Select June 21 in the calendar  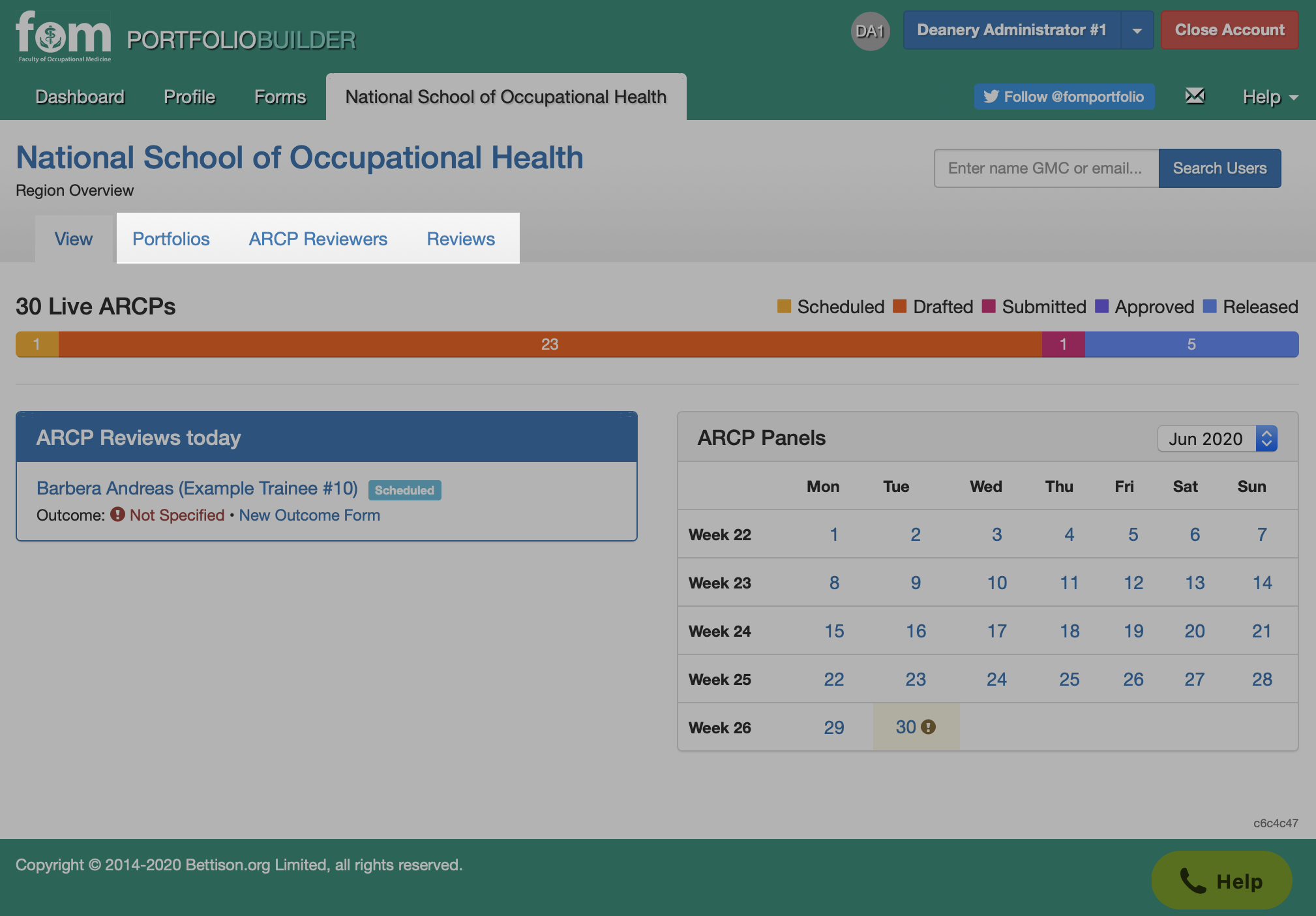[1262, 631]
